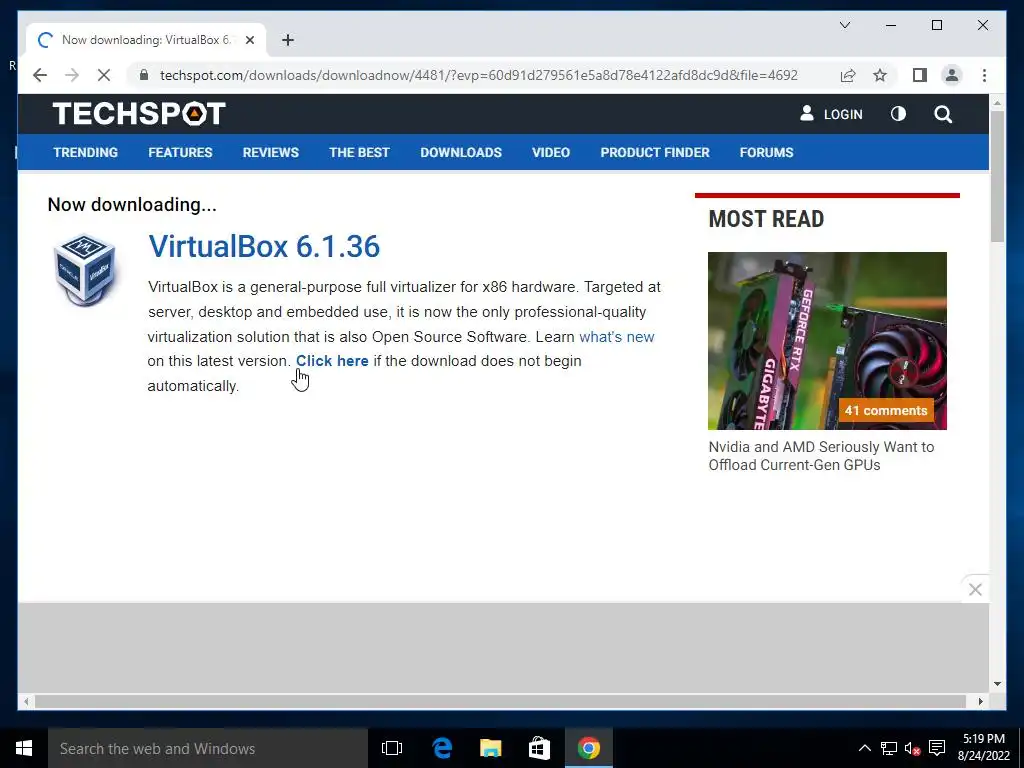
Task: Click the taskbar clock showing 5:19 PM
Action: 984,747
